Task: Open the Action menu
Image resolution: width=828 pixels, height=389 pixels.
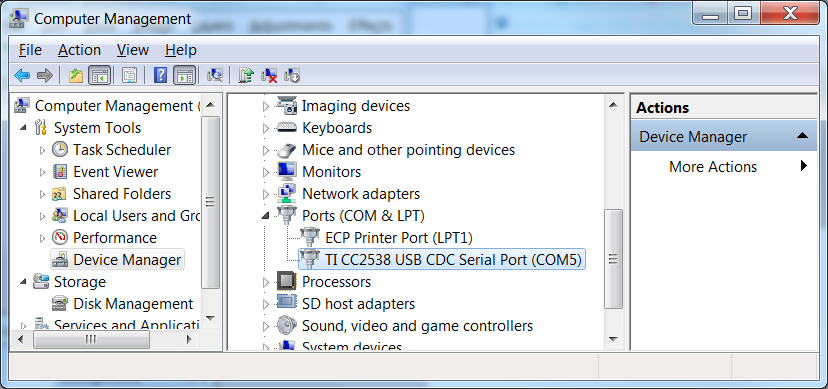Action: [x=79, y=50]
